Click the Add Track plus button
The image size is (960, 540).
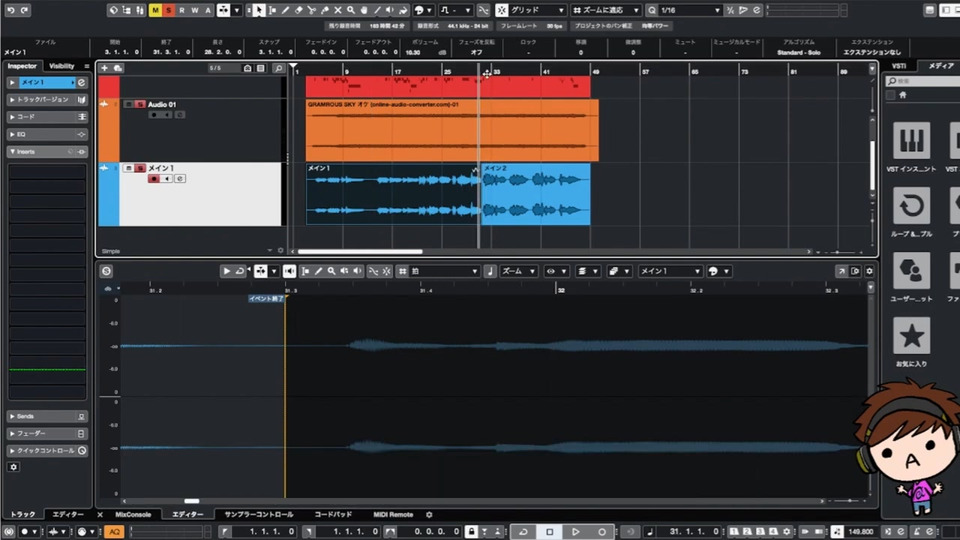pyautogui.click(x=105, y=68)
